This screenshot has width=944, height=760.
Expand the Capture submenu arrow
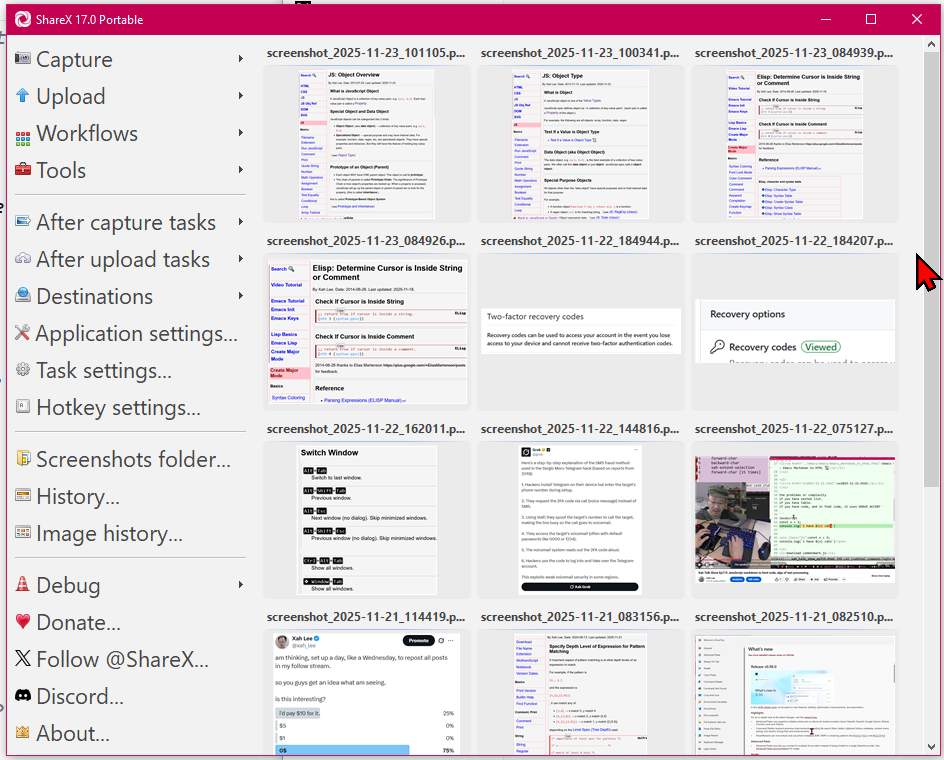click(241, 60)
